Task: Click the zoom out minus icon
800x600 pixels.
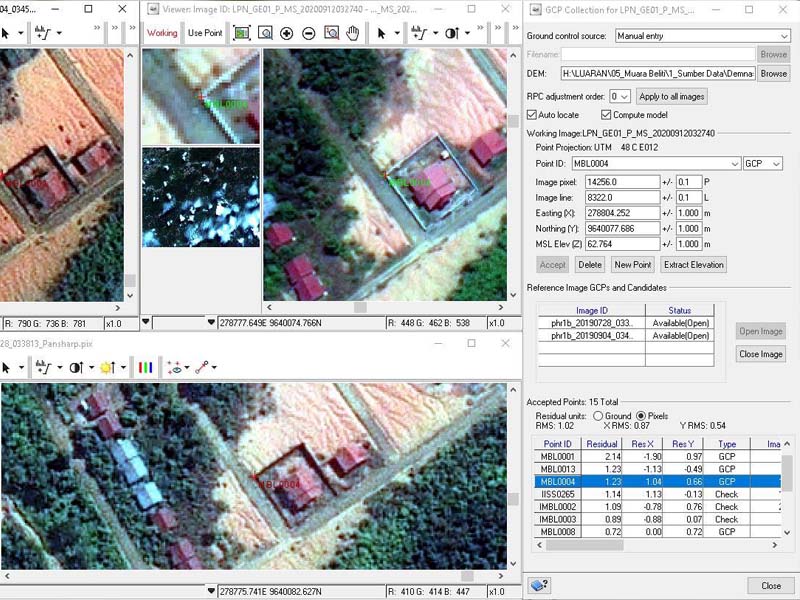Action: [308, 33]
